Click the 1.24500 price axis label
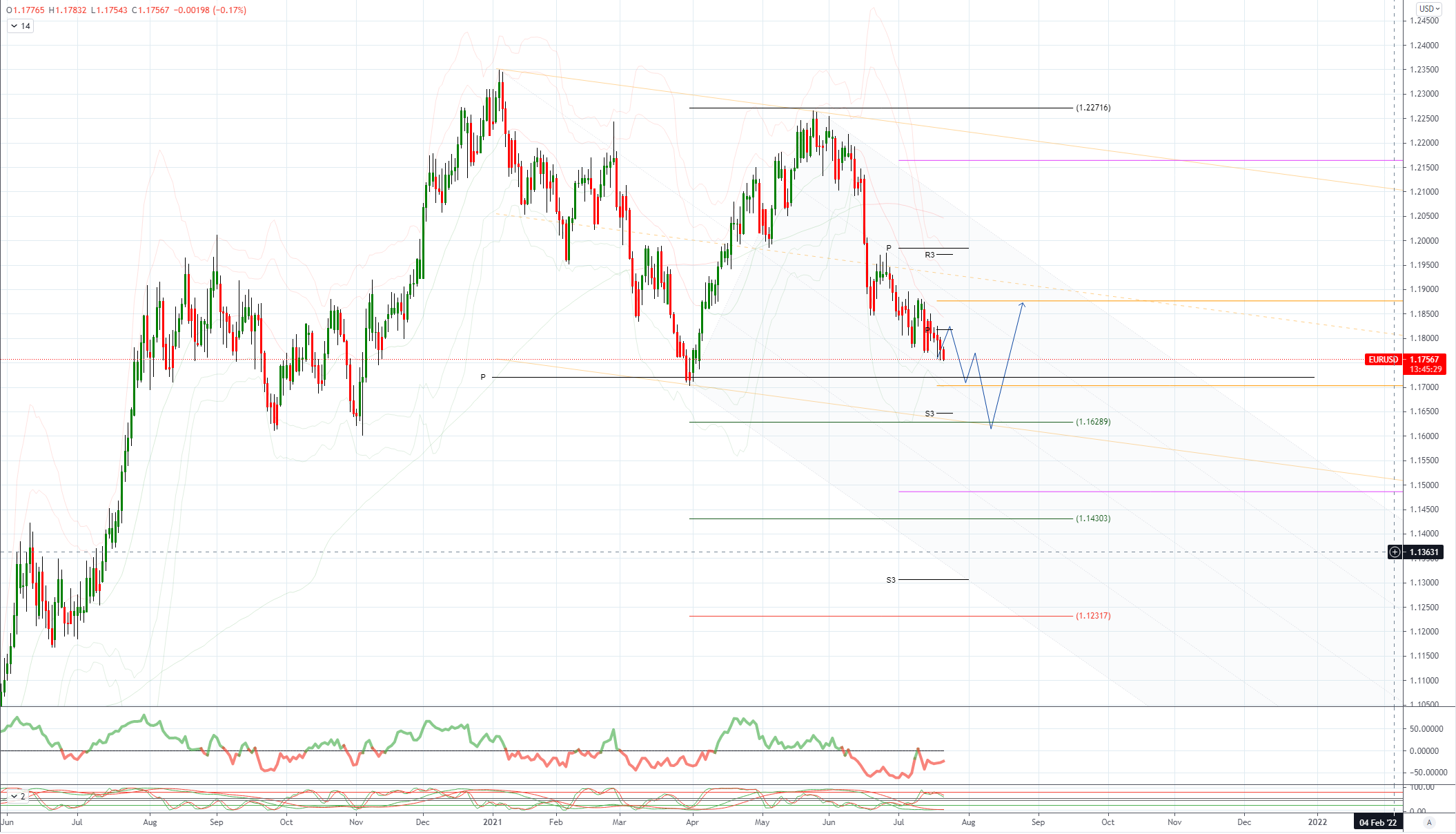Viewport: 1456px width, 834px height. 1424,21
